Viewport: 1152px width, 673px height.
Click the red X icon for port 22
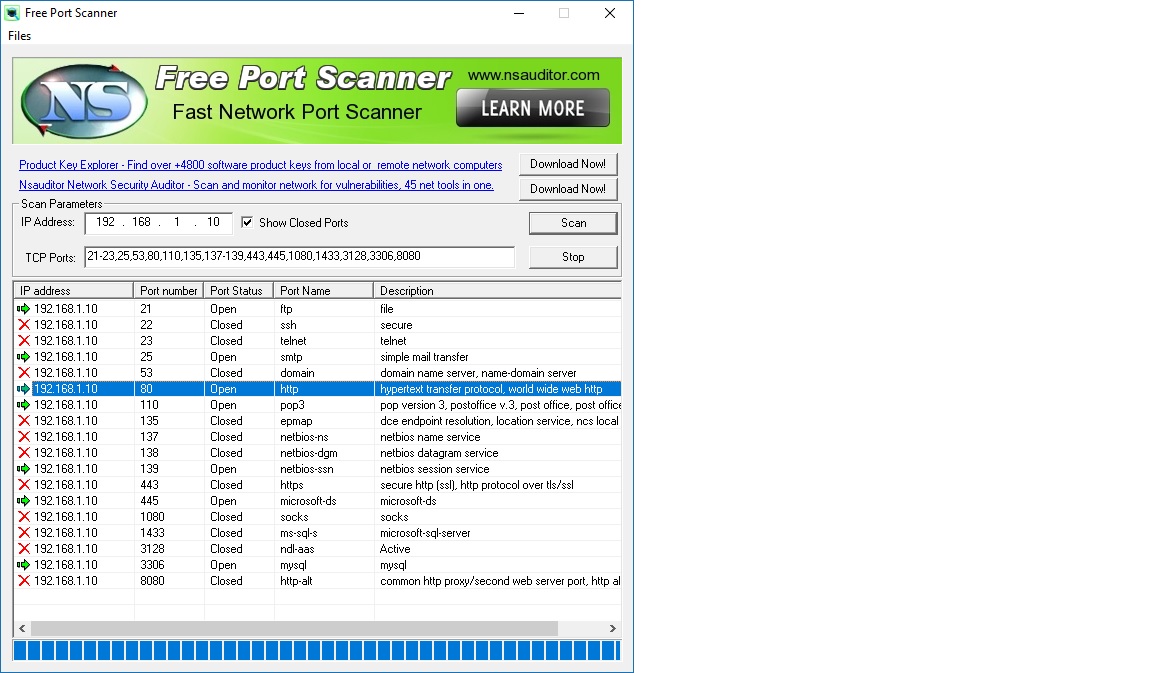24,325
